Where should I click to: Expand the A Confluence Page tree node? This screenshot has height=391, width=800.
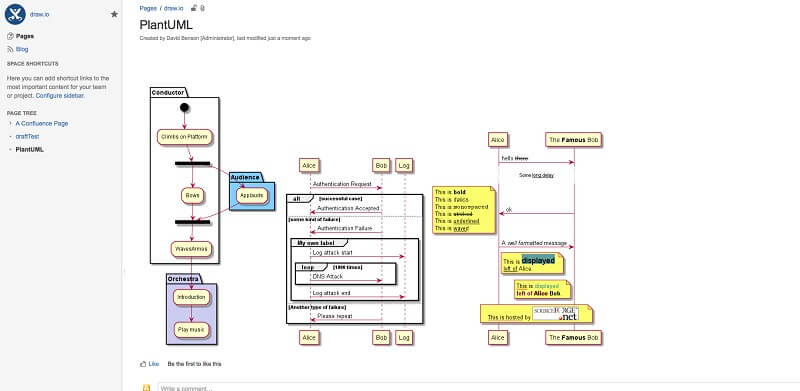tap(10, 124)
